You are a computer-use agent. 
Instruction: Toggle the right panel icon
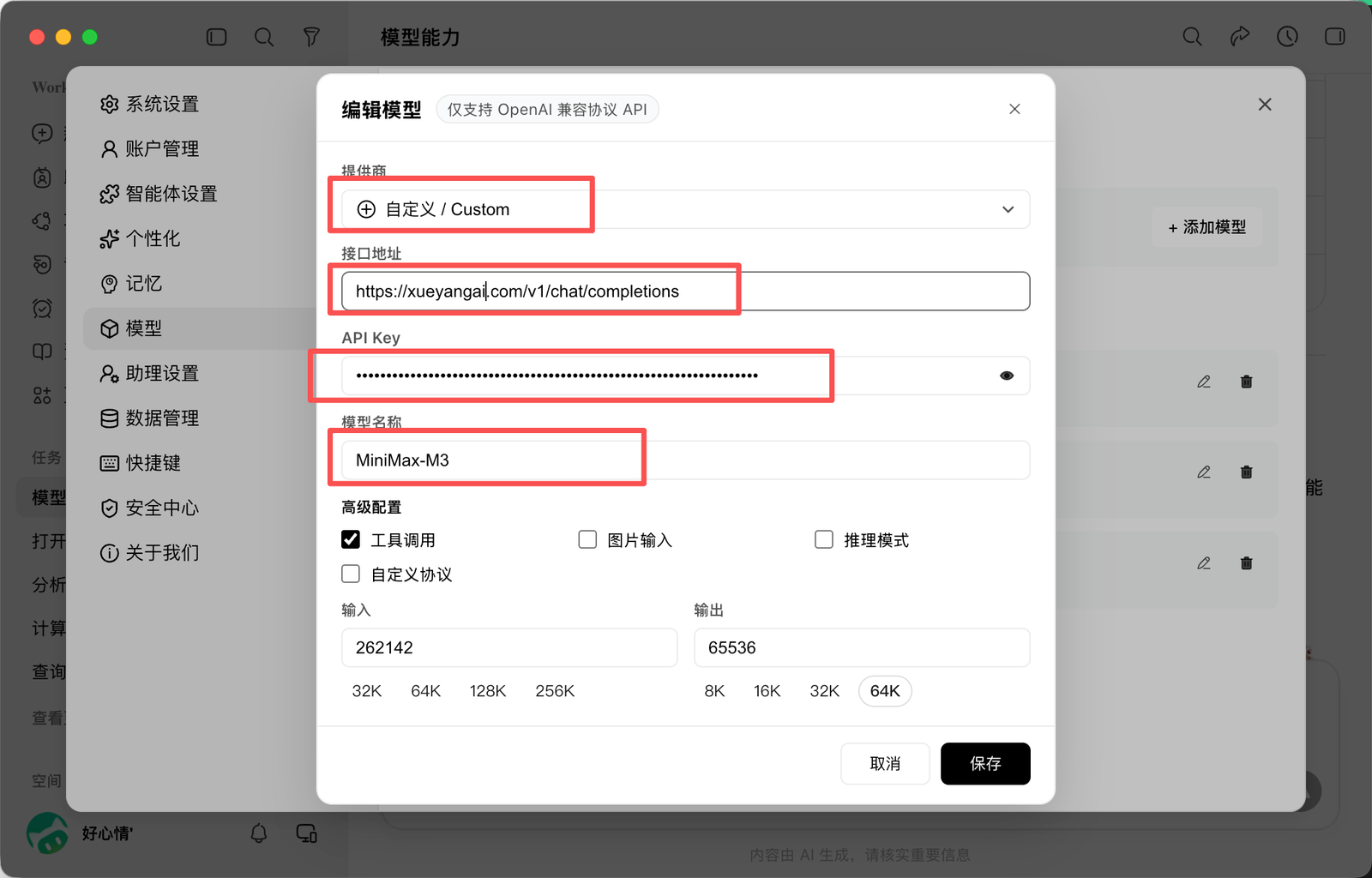click(x=1335, y=36)
